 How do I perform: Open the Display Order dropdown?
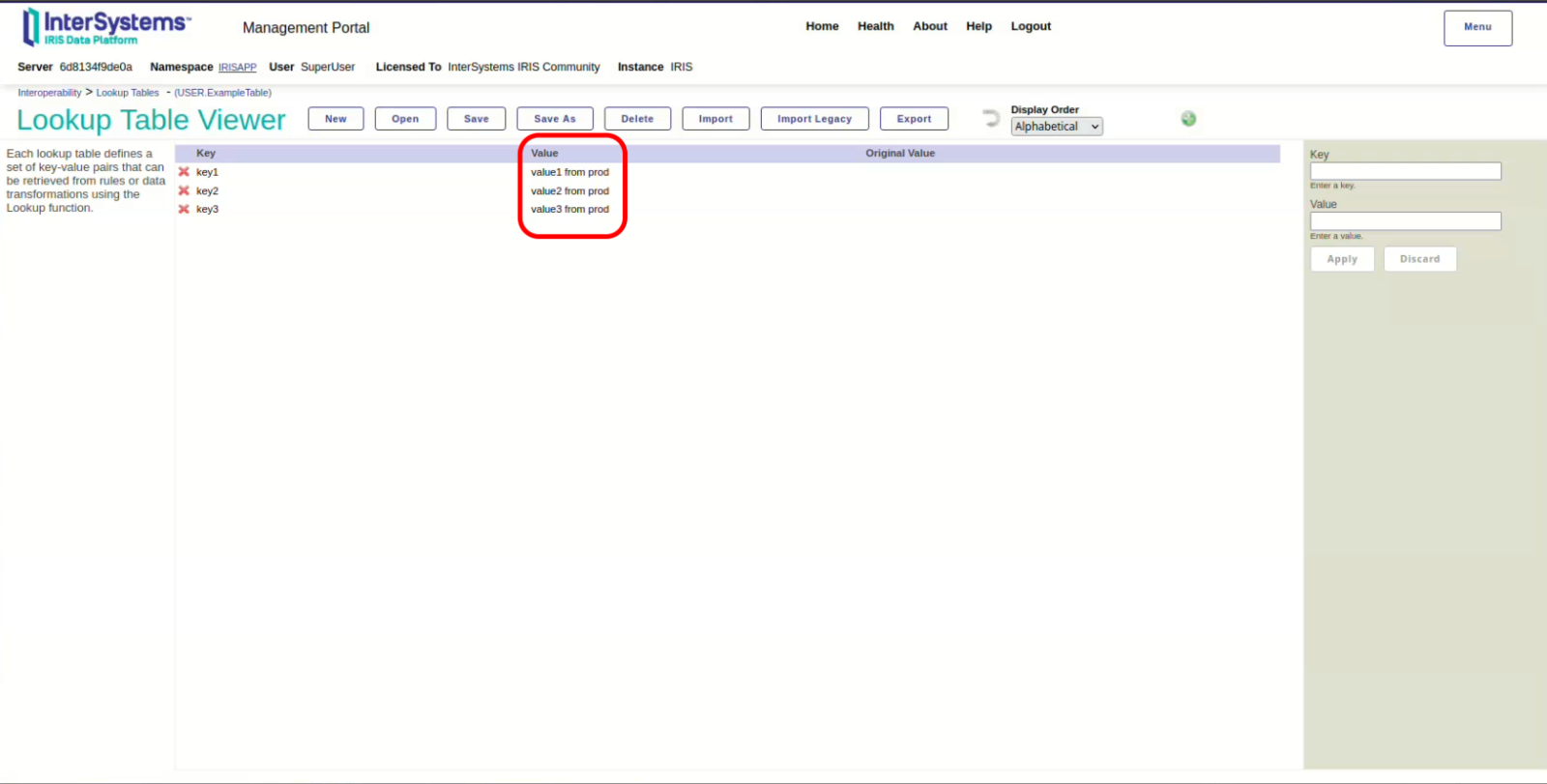[x=1056, y=127]
